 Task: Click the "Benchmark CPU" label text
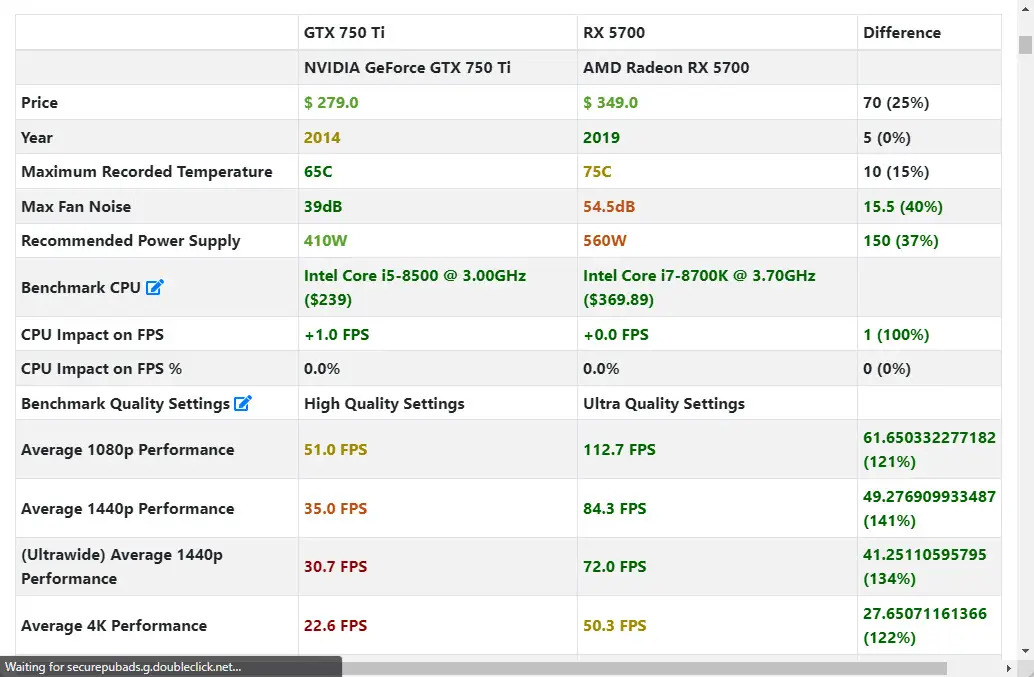tap(81, 287)
